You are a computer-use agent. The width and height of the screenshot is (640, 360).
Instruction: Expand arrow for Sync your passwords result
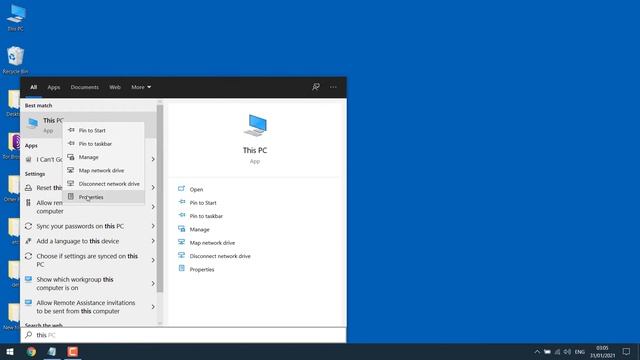pyautogui.click(x=153, y=226)
